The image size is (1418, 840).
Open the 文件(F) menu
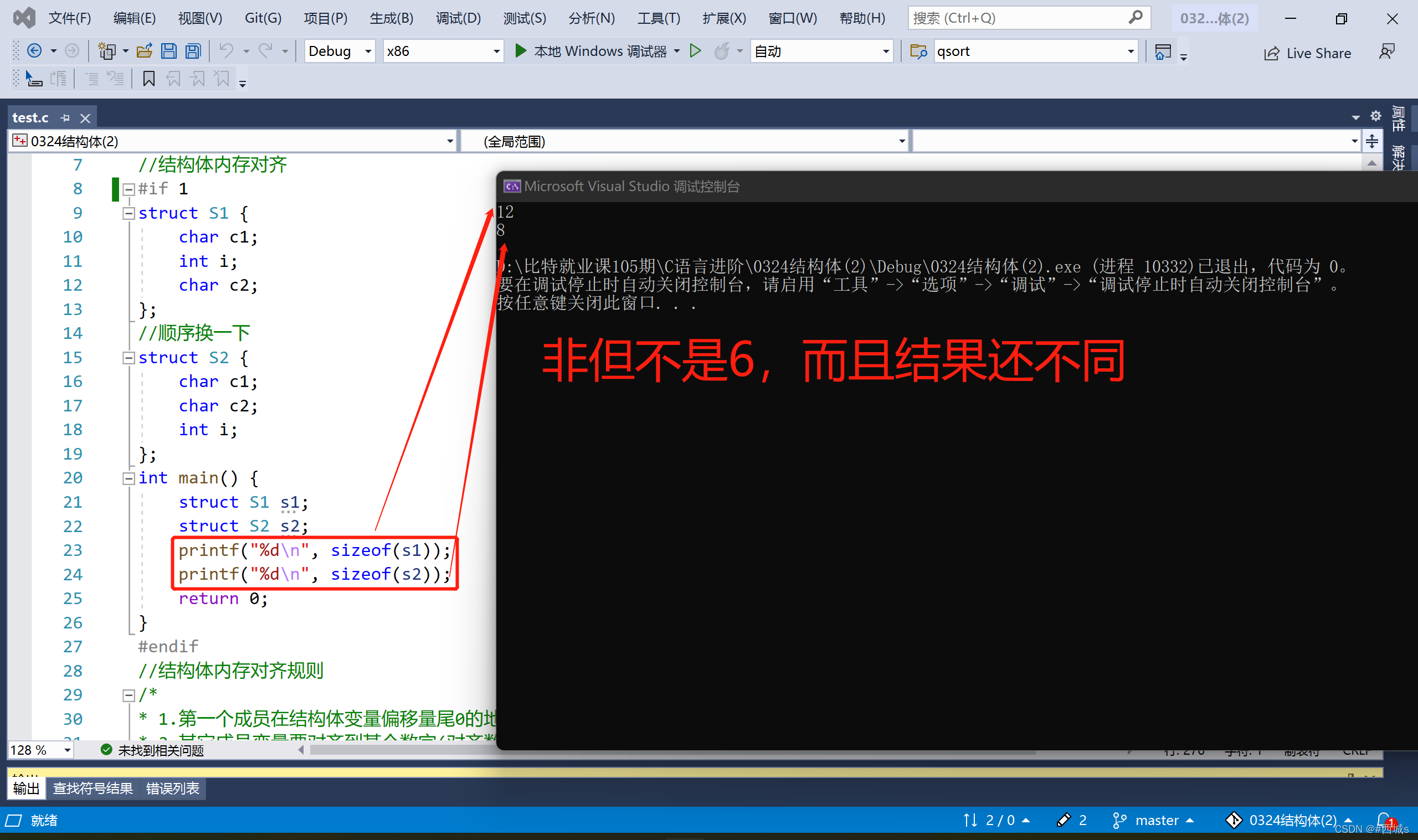[x=70, y=18]
